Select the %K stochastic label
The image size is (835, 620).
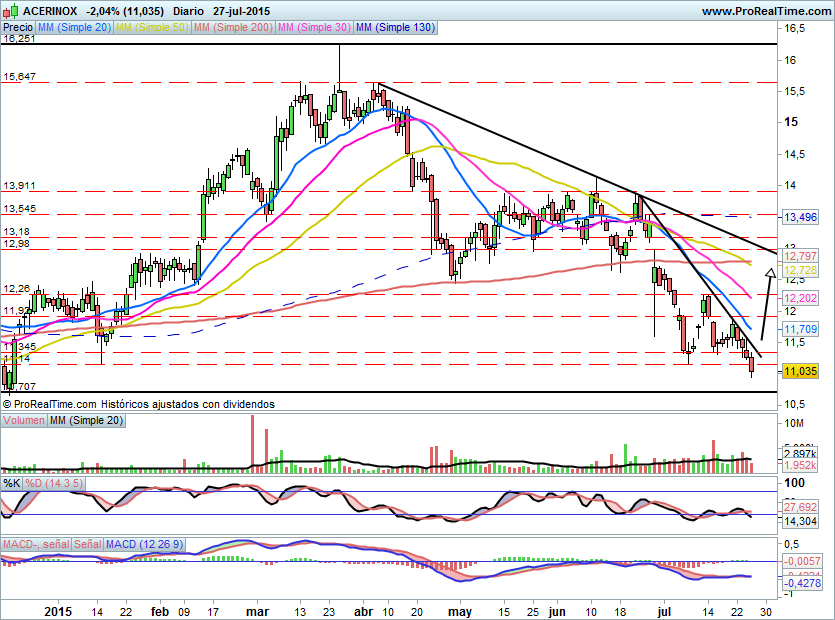(12, 483)
